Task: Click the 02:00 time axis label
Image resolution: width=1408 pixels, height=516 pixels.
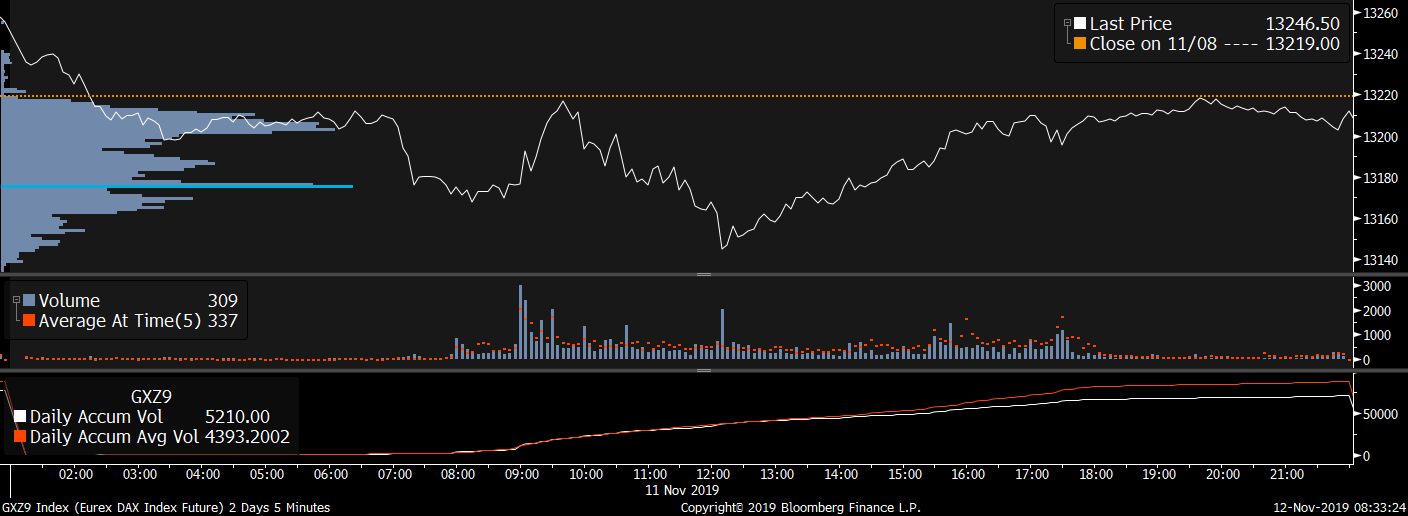Action: tap(77, 474)
